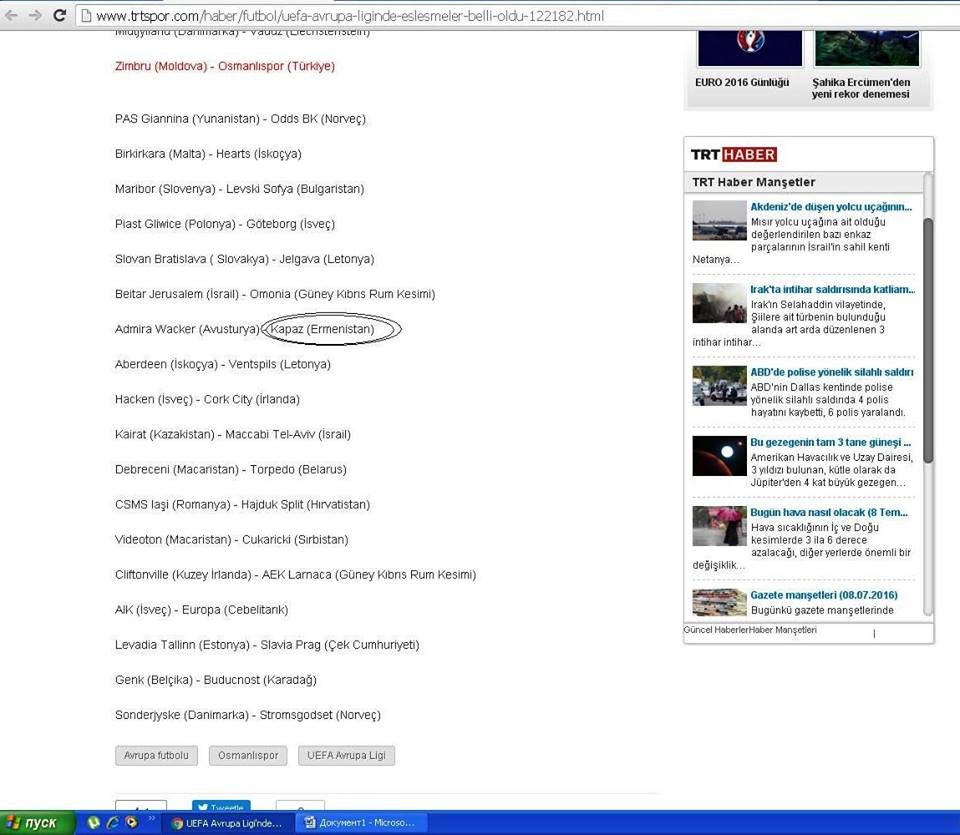The width and height of the screenshot is (960, 835).
Task: Click Sonderjyske - Stromsgodset (Norveç) line
Action: [x=248, y=715]
